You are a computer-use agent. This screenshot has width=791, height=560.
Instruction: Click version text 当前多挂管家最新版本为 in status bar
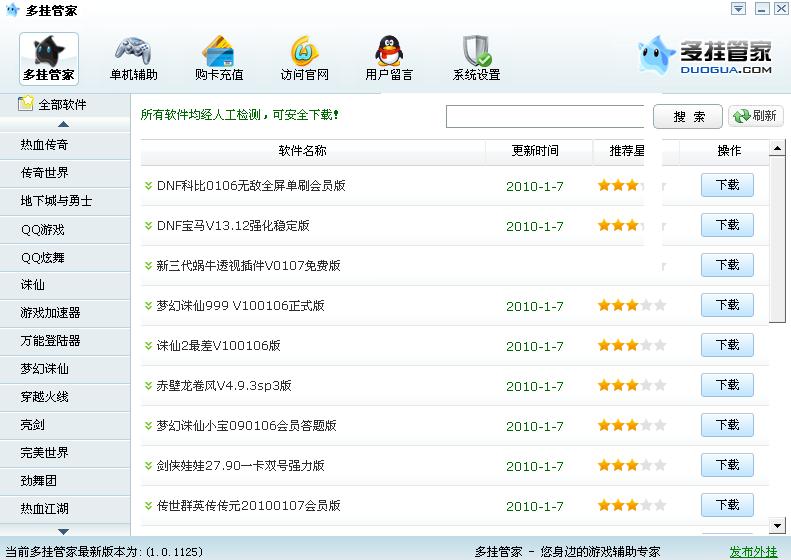[104, 552]
